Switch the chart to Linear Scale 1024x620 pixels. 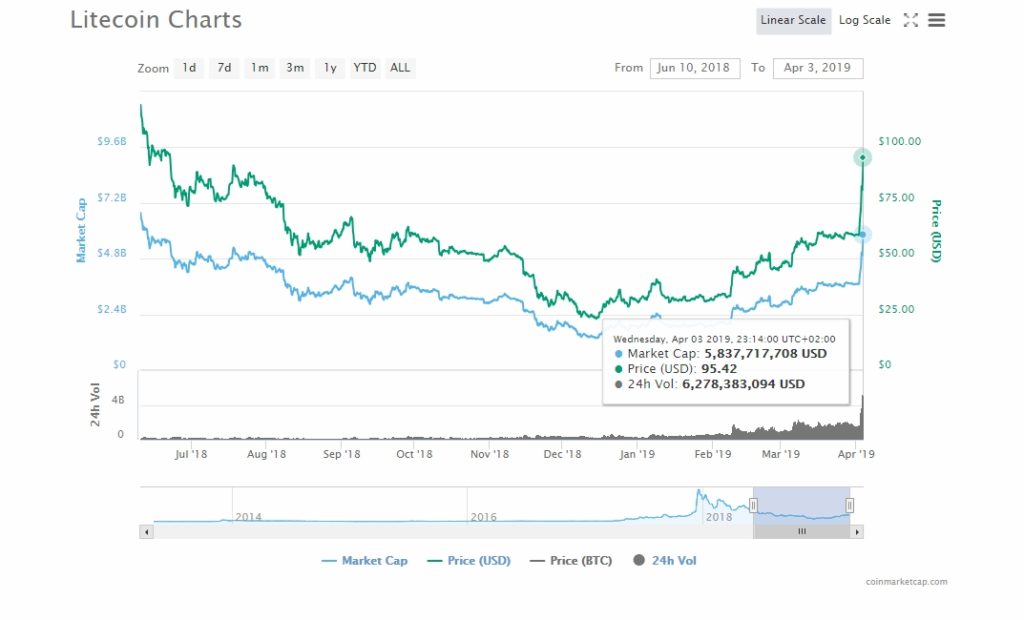[x=793, y=19]
